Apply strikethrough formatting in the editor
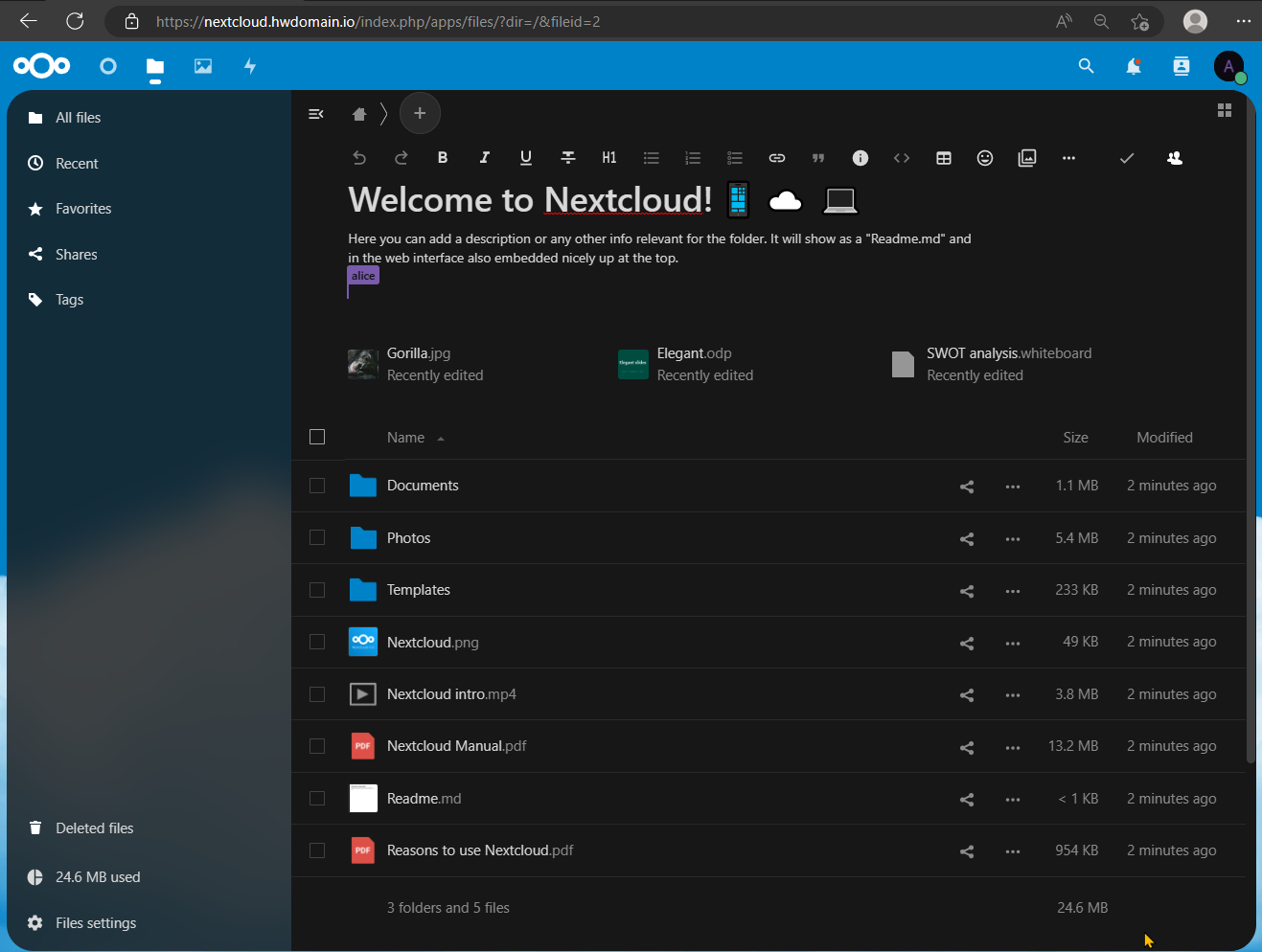Image resolution: width=1262 pixels, height=952 pixels. point(567,158)
